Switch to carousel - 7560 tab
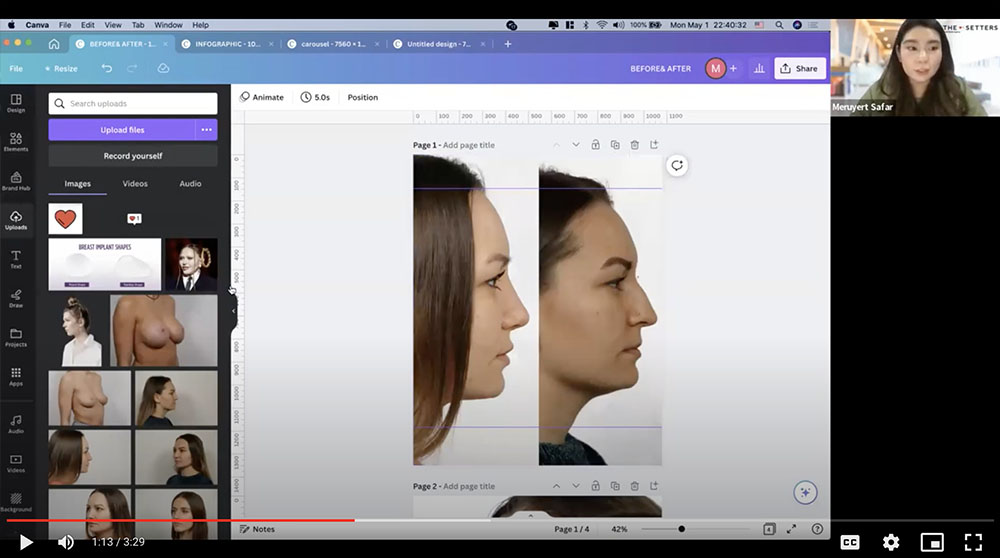Screen dimensions: 1000x558 333,44
